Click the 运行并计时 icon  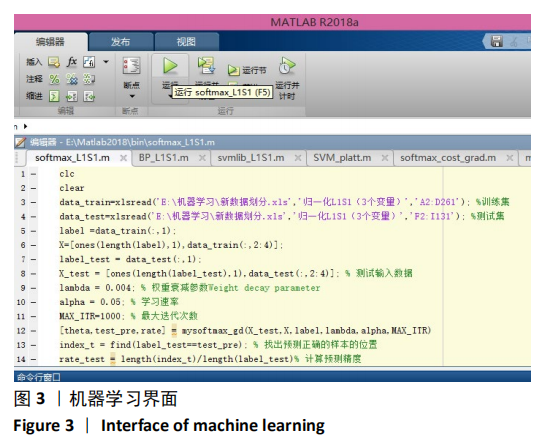pos(287,66)
